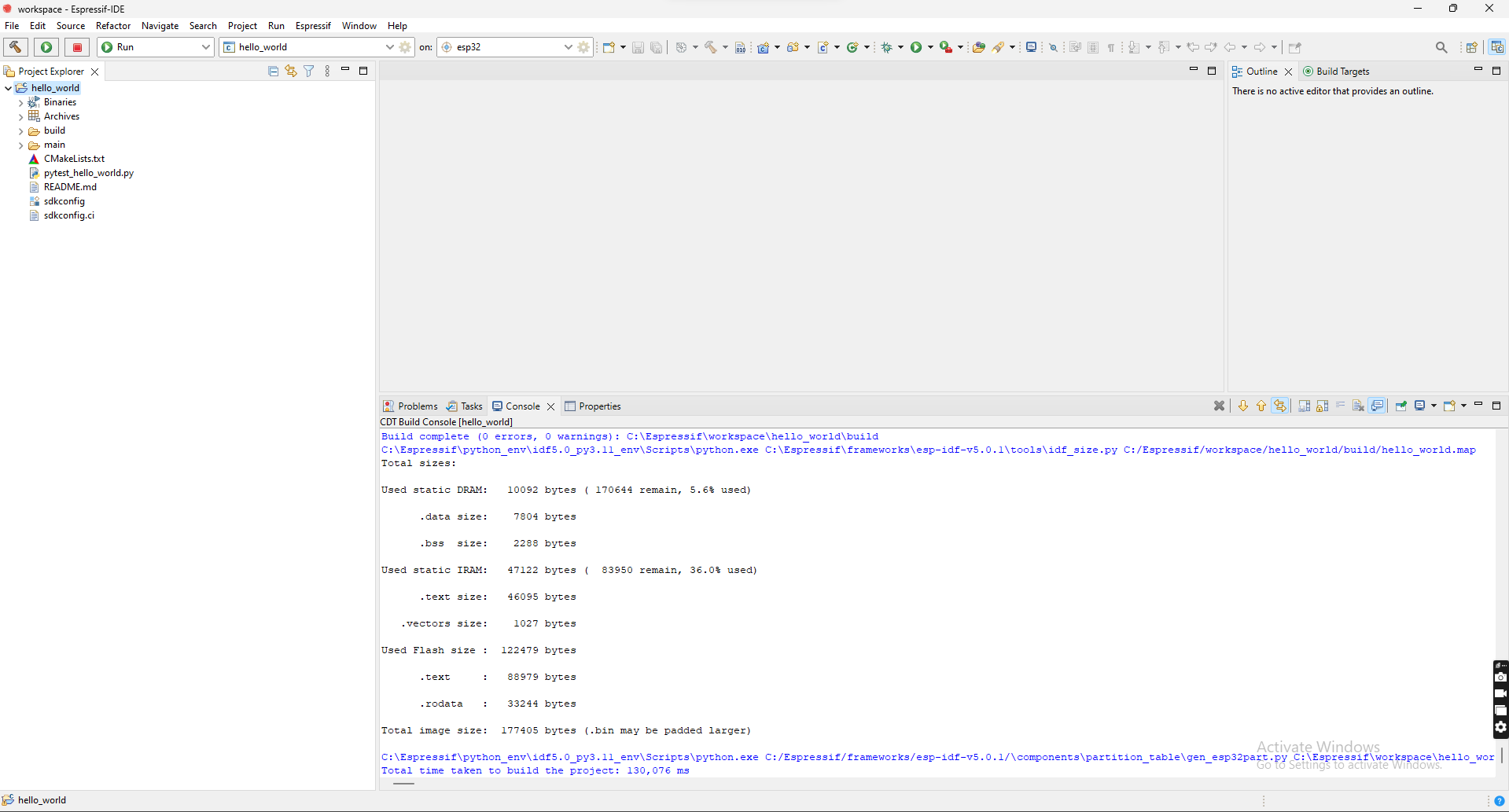Image resolution: width=1509 pixels, height=812 pixels.
Task: Open the Help menu
Action: 397,26
